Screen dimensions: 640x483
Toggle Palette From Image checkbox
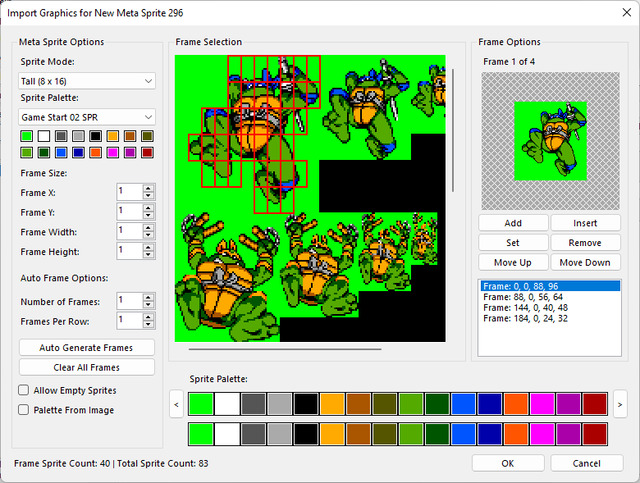coord(24,410)
